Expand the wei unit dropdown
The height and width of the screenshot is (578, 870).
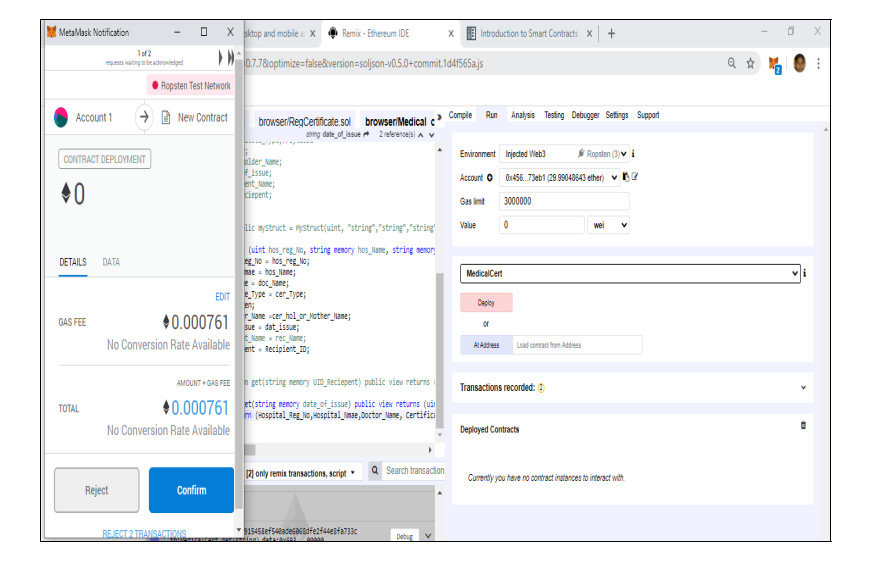click(611, 226)
